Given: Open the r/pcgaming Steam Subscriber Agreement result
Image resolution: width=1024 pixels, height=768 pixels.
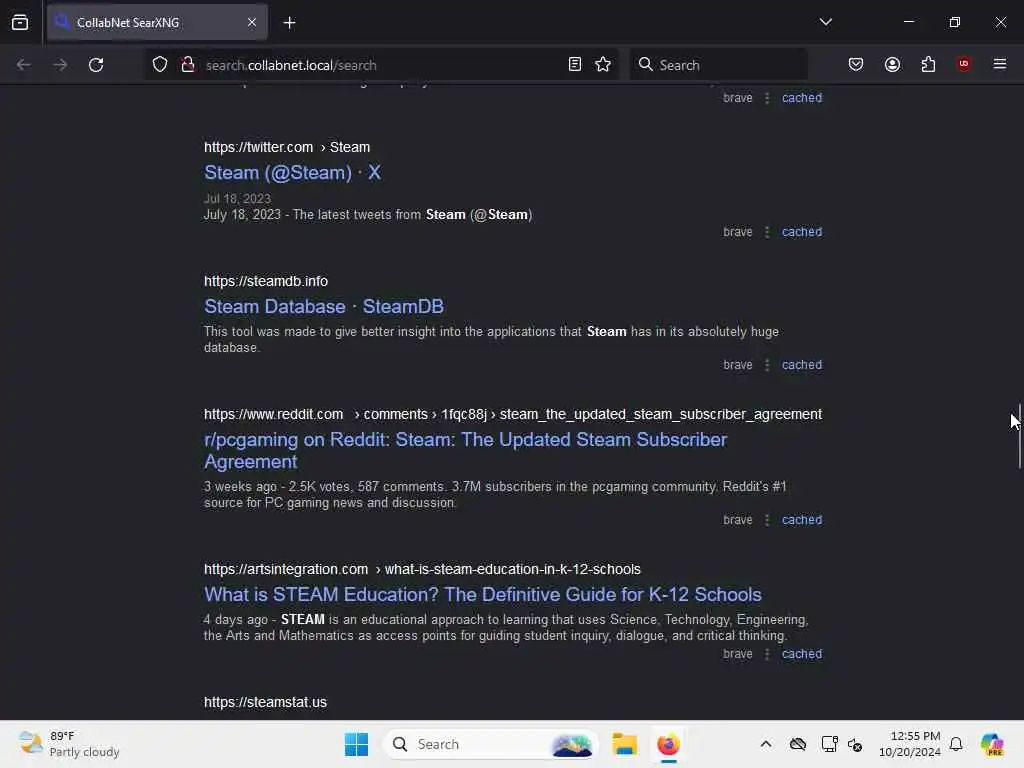Looking at the screenshot, I should [x=465, y=451].
